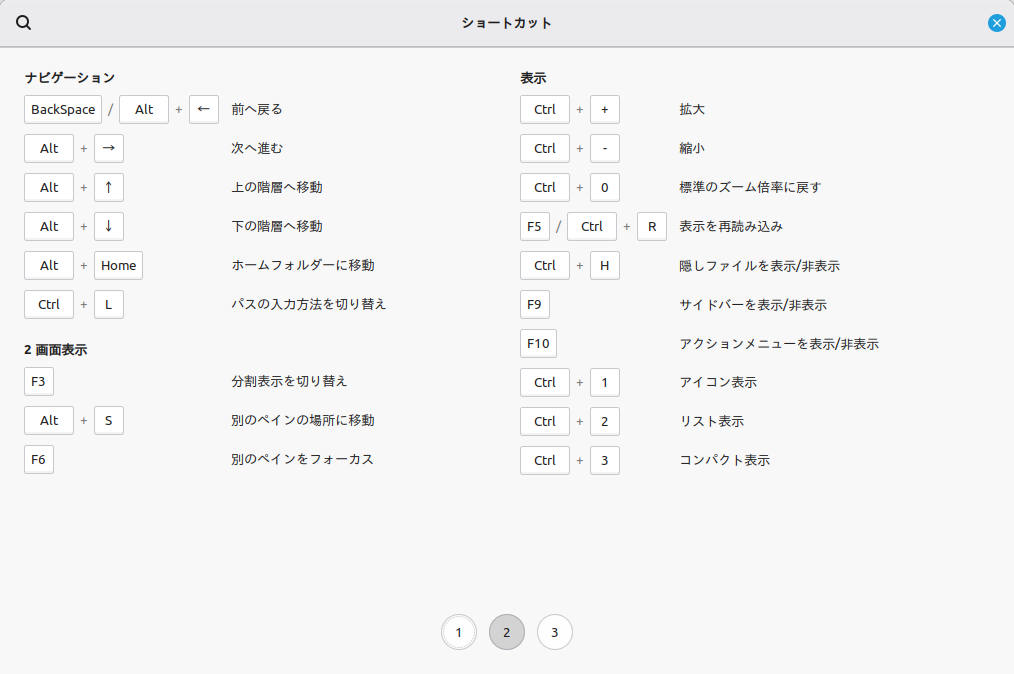Go to shortcuts page 1
Screen dimensions: 1014x674
point(459,632)
